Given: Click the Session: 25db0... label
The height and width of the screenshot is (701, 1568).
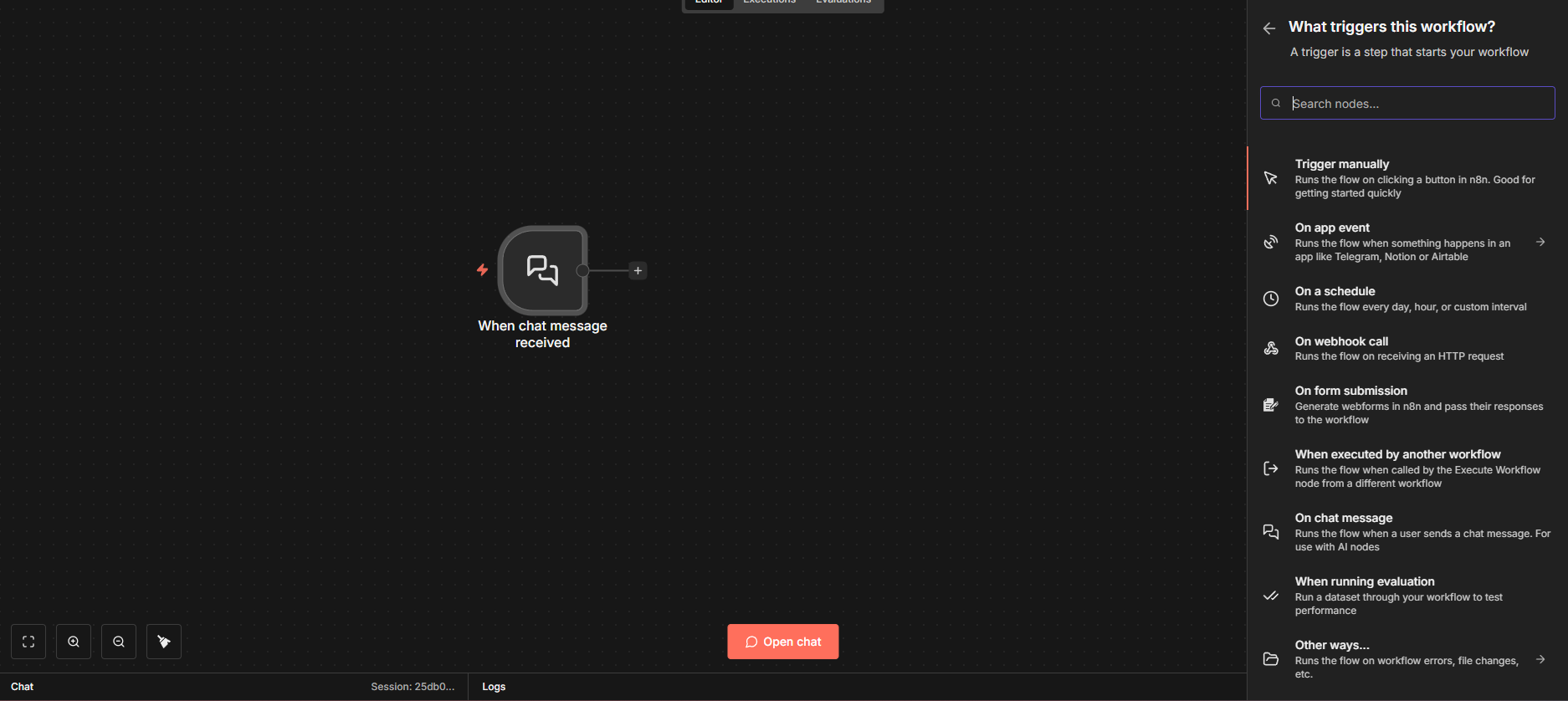Looking at the screenshot, I should (x=413, y=687).
